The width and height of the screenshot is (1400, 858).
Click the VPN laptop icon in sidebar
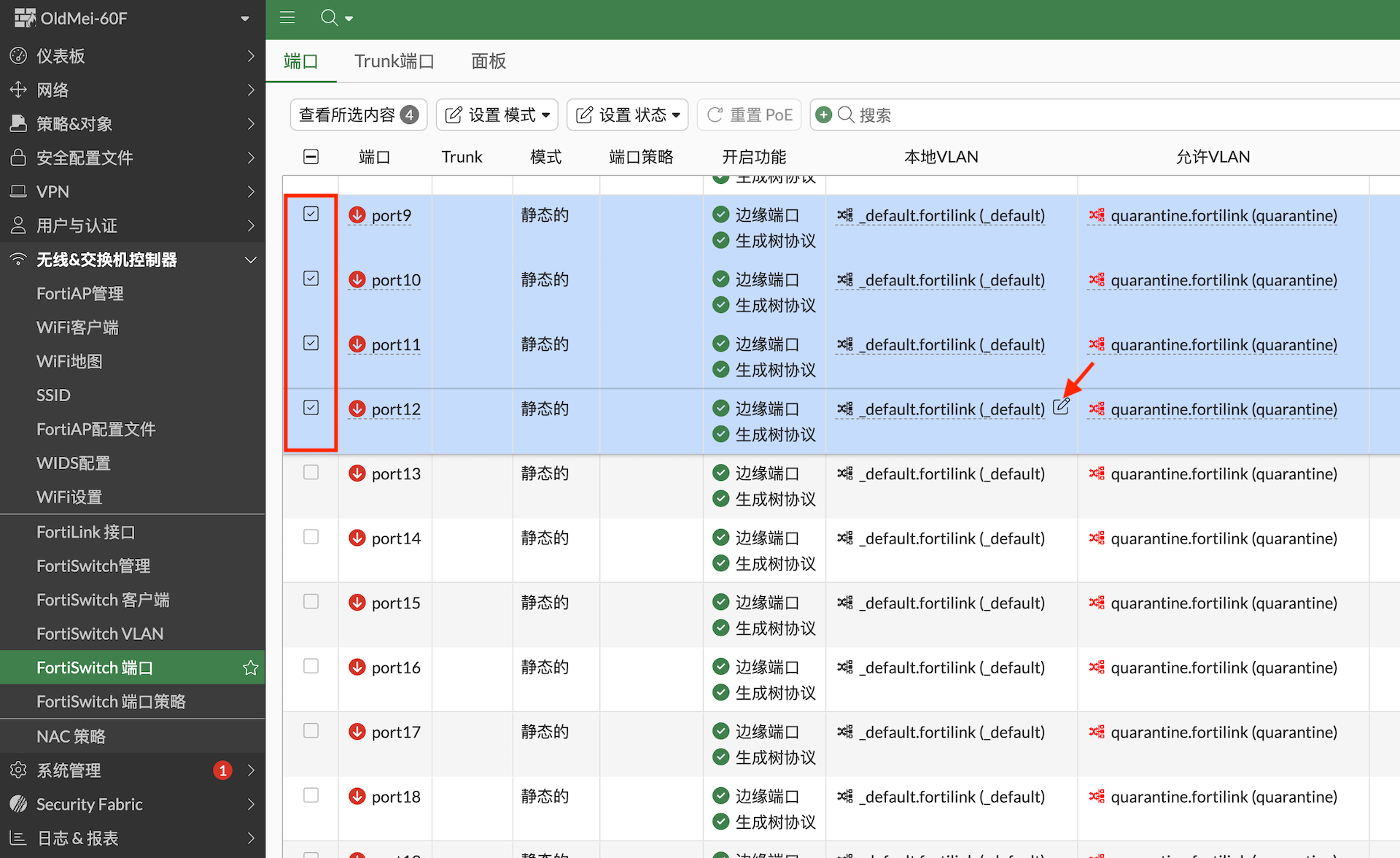18,192
